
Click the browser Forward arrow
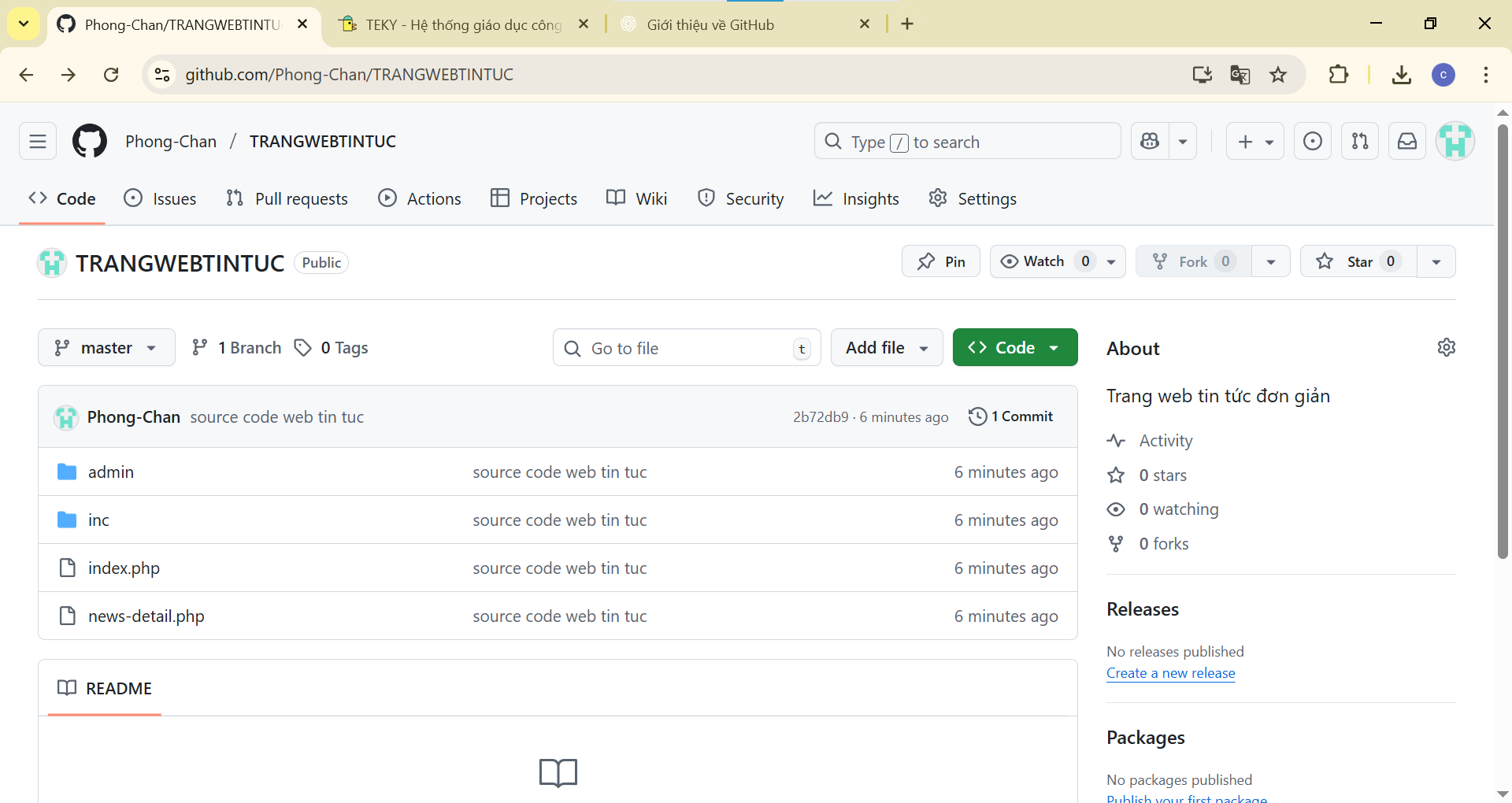click(69, 75)
